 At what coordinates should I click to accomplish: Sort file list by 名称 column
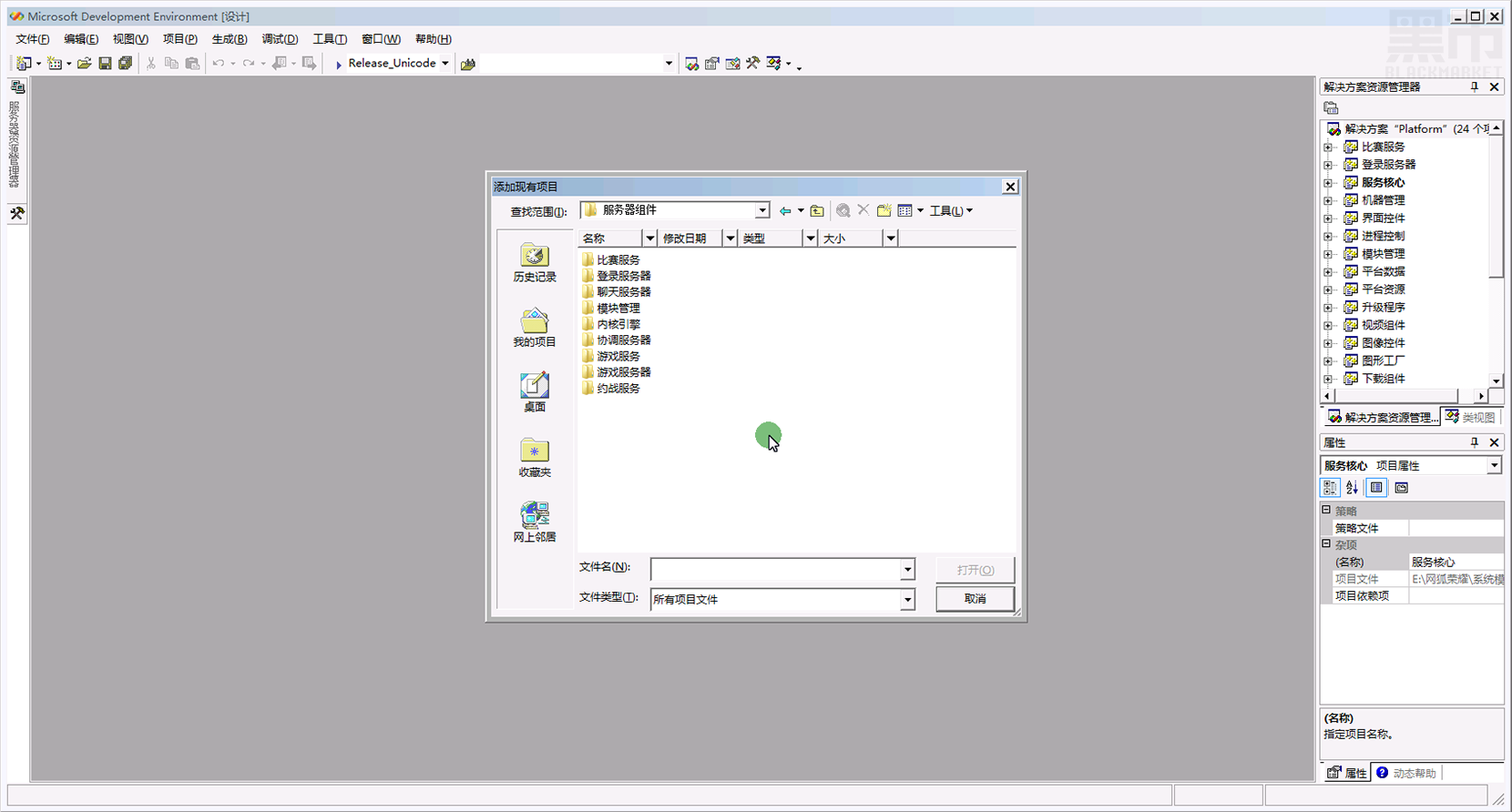(x=610, y=239)
